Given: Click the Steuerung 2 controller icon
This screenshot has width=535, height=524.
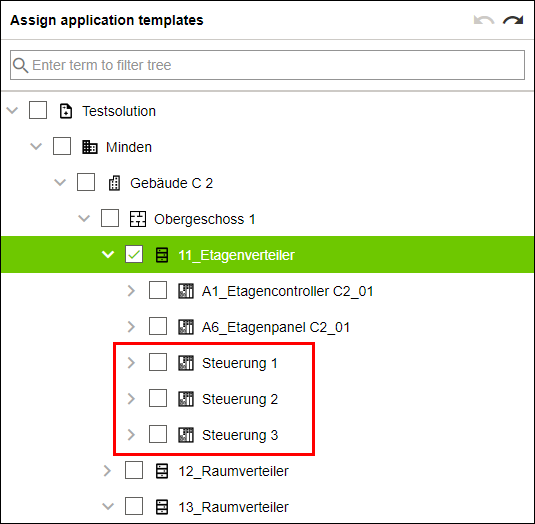Looking at the screenshot, I should pyautogui.click(x=186, y=399).
